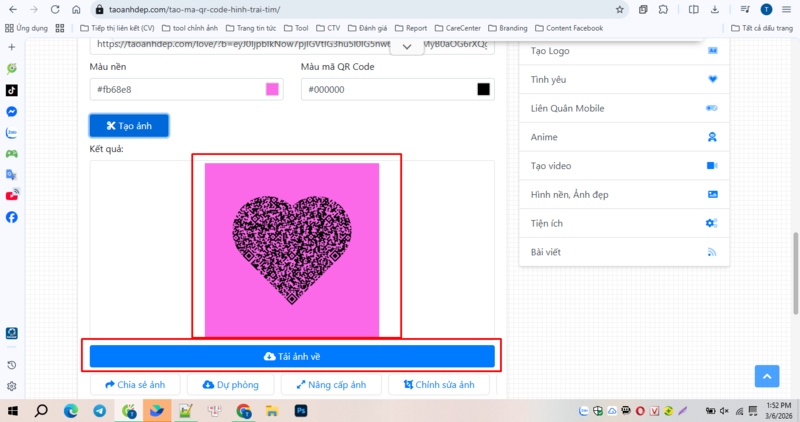Screen dimensions: 800x422
Task: Open File Explorer from the taskbar
Action: 272,411
